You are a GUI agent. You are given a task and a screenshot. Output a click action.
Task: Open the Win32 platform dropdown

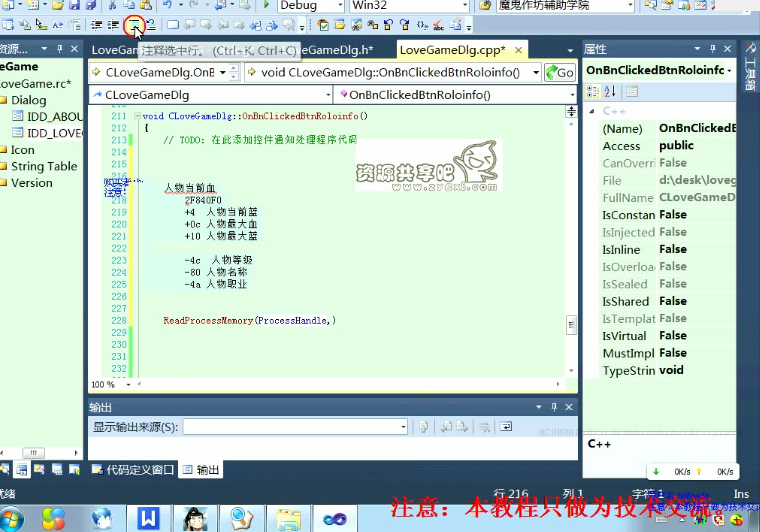click(x=465, y=5)
